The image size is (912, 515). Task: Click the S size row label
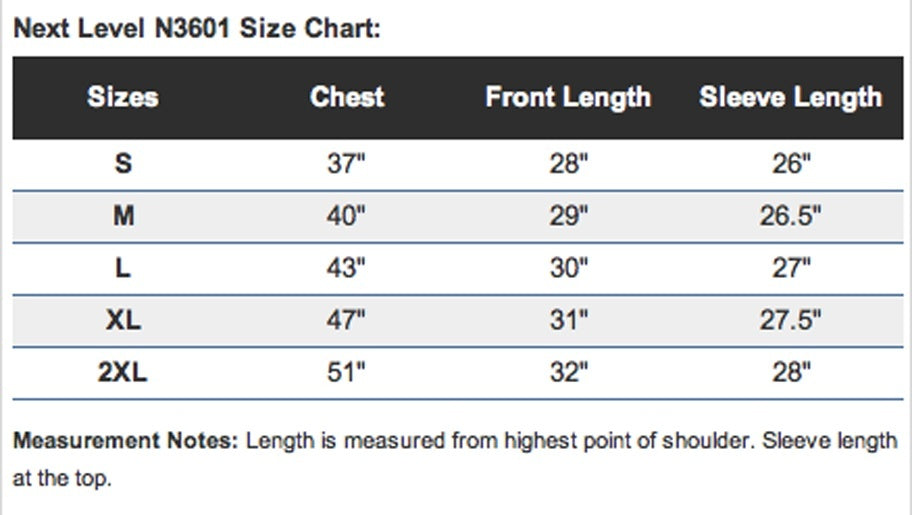[123, 163]
